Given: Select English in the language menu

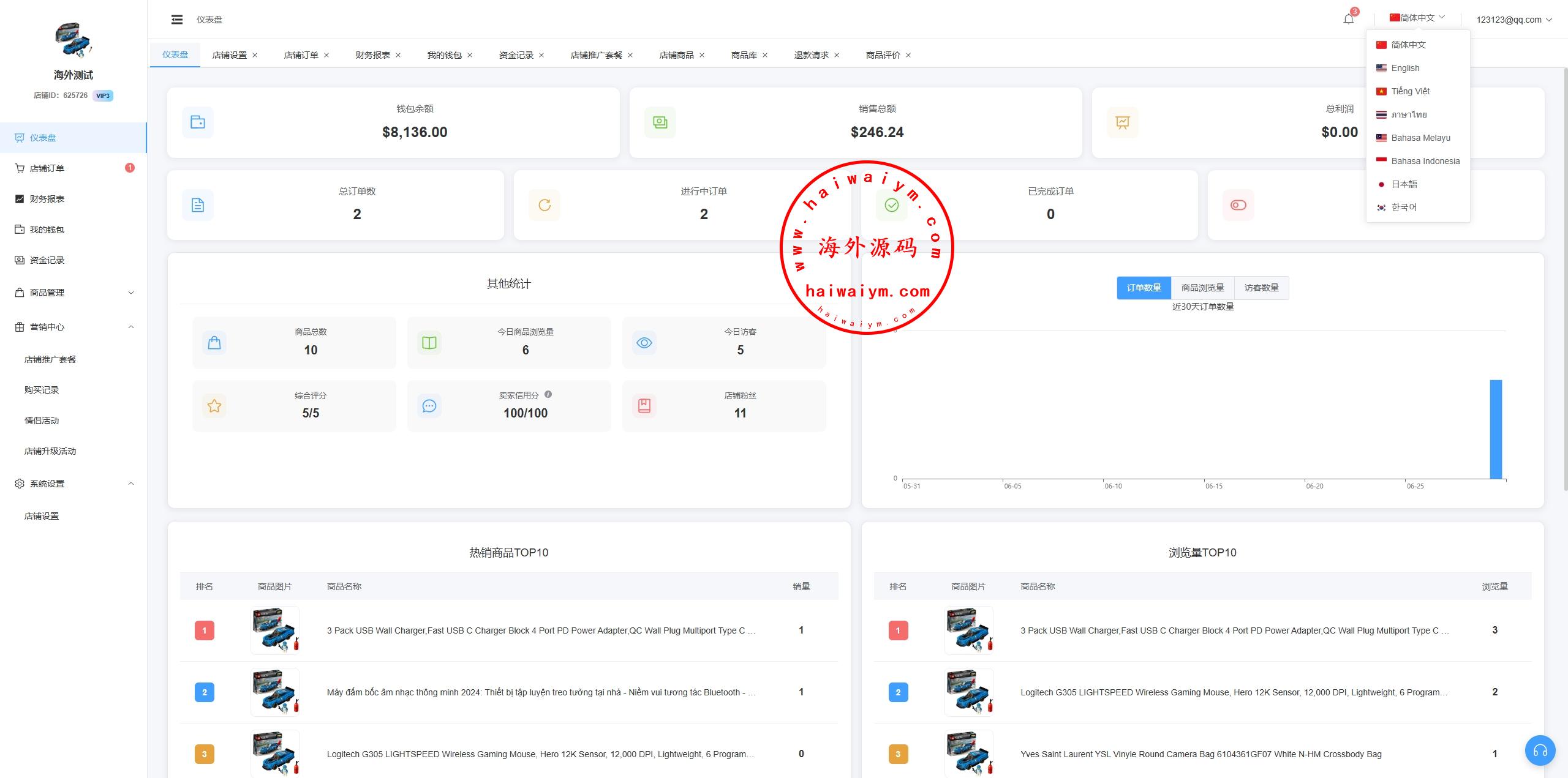Looking at the screenshot, I should click(x=1404, y=68).
